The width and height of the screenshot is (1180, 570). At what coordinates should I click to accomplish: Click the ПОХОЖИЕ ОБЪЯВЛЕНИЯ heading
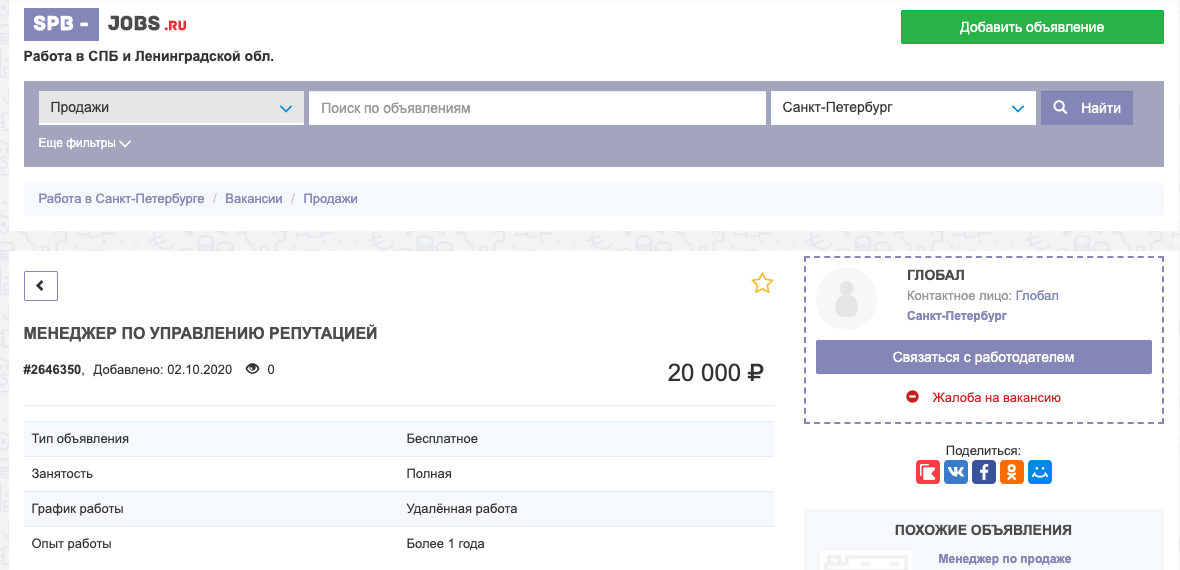(x=984, y=530)
